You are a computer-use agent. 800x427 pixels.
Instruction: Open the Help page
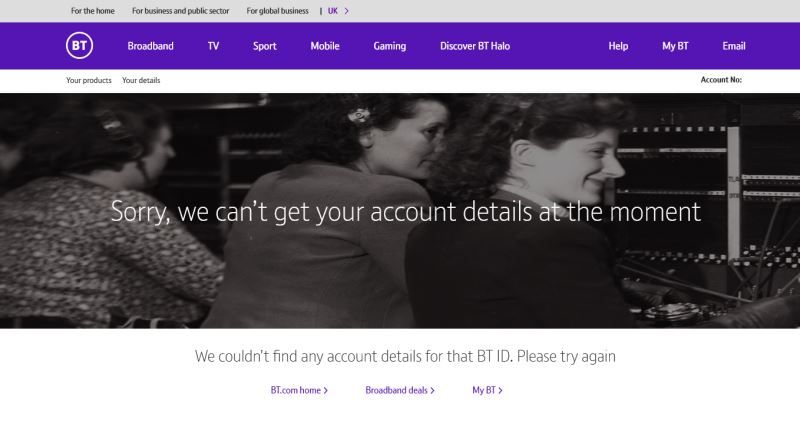(618, 46)
